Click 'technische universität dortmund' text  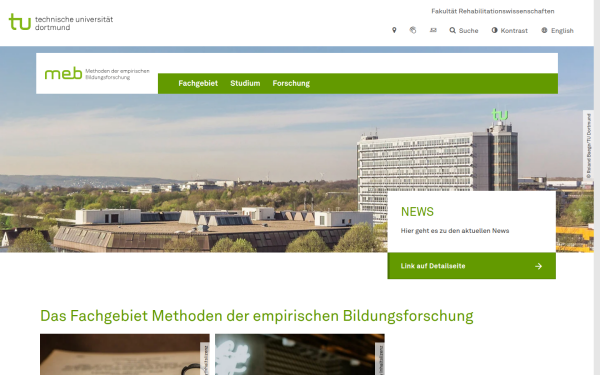coord(74,23)
